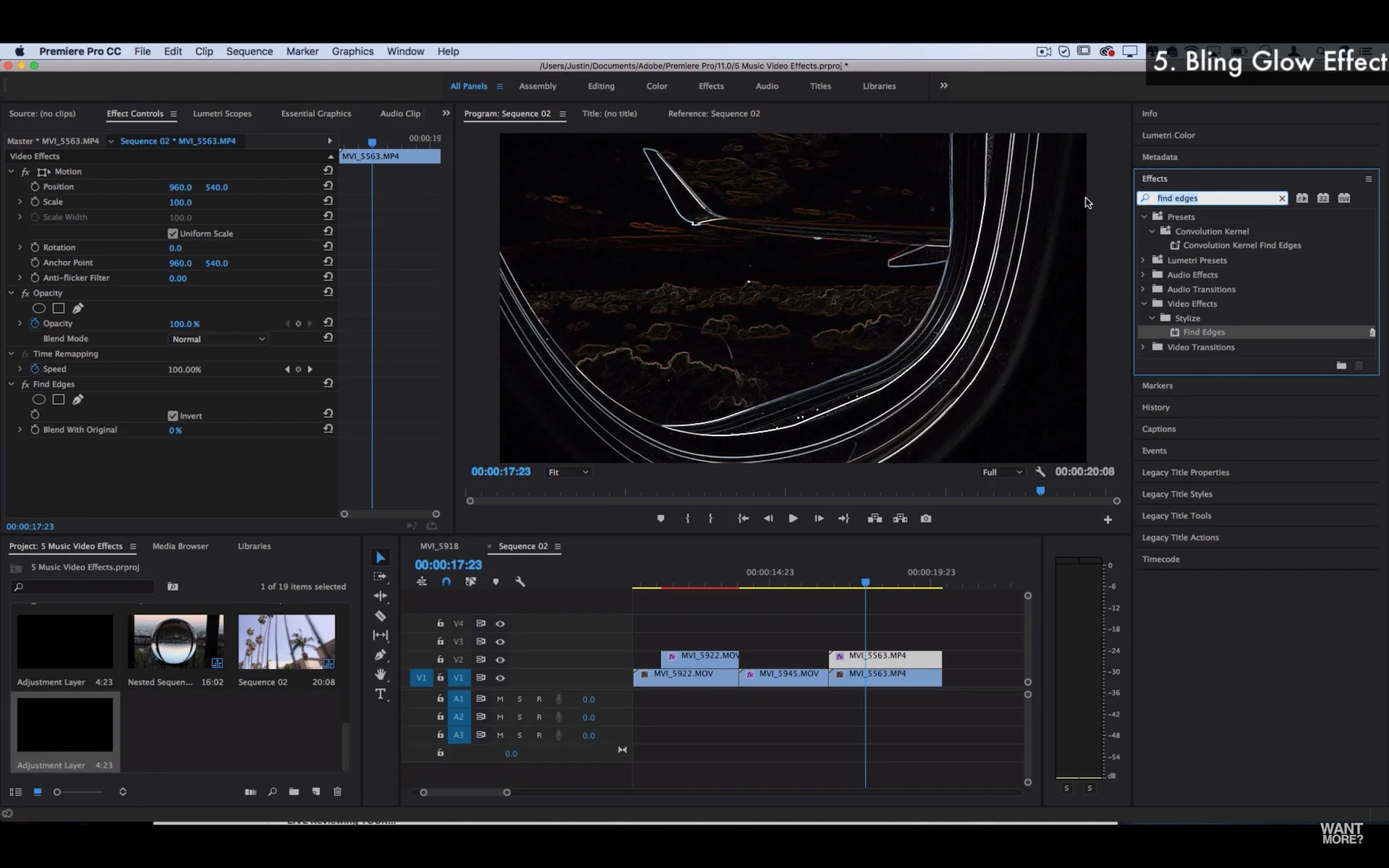Screen dimensions: 1389x868
Task: Export a frame with the camera icon
Action: (926, 518)
